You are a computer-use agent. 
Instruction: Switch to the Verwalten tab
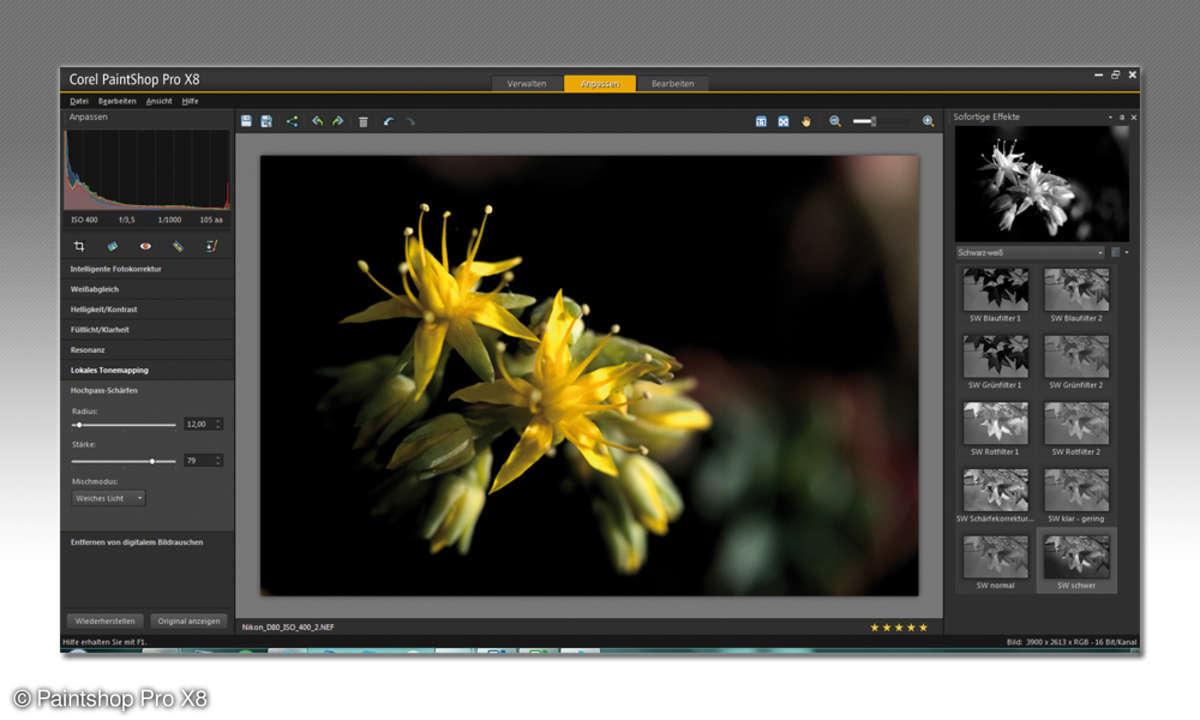tap(527, 84)
